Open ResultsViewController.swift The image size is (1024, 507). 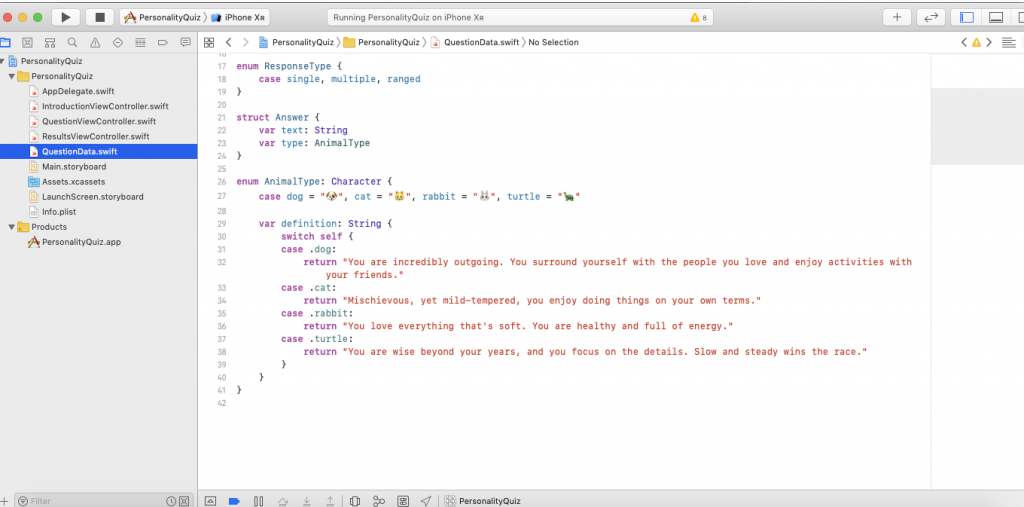click(x=89, y=137)
